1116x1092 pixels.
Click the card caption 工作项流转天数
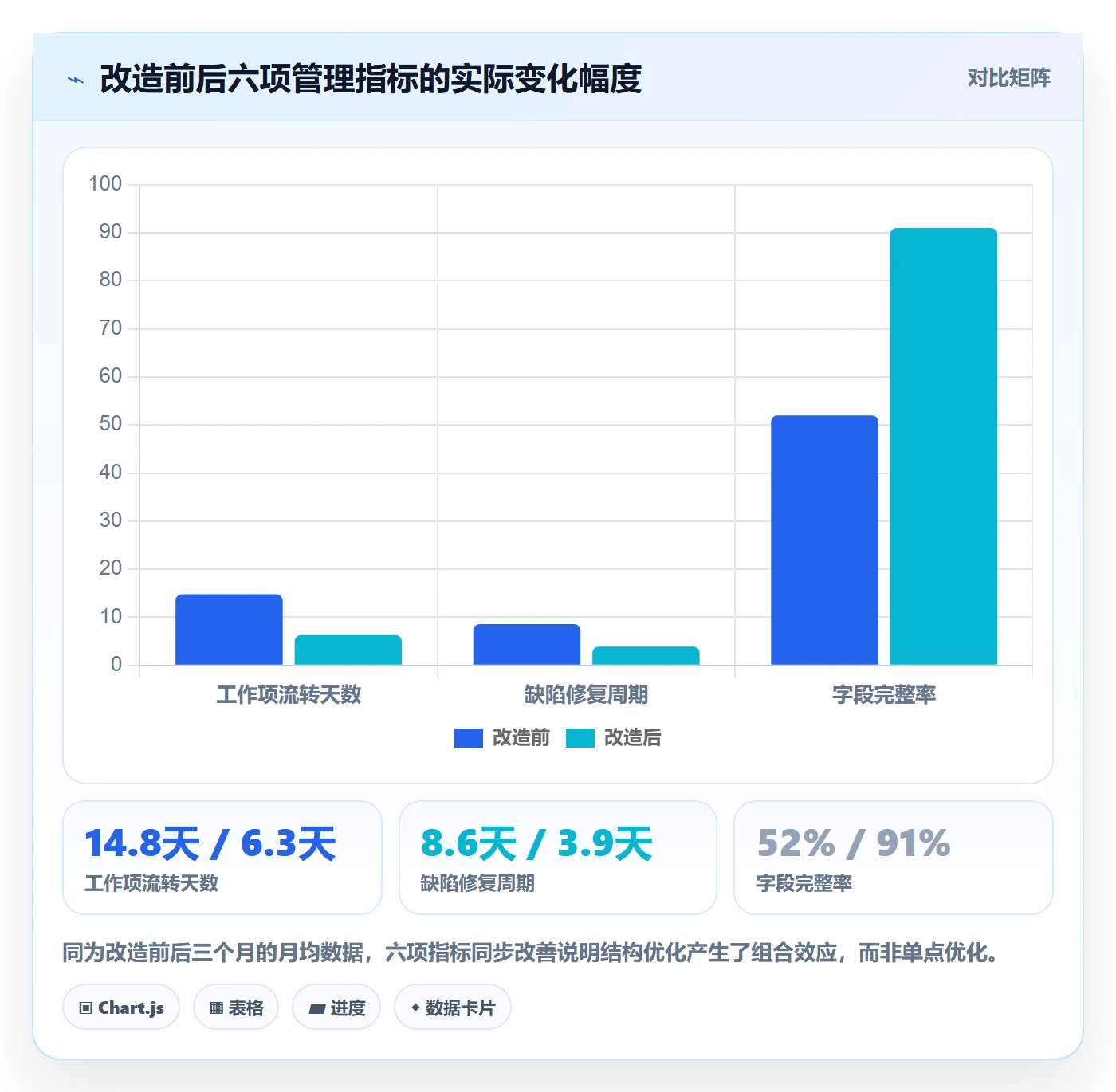[151, 883]
